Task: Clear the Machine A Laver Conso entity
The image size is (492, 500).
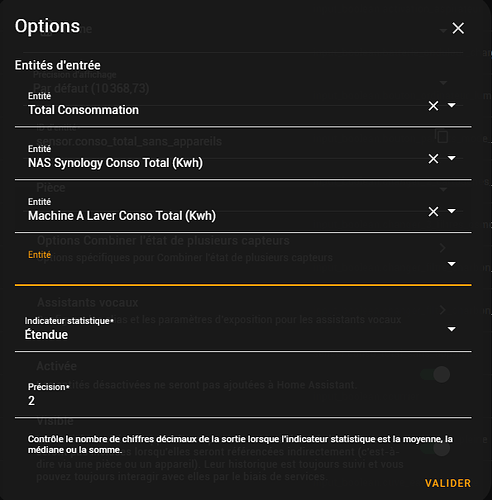Action: point(433,211)
